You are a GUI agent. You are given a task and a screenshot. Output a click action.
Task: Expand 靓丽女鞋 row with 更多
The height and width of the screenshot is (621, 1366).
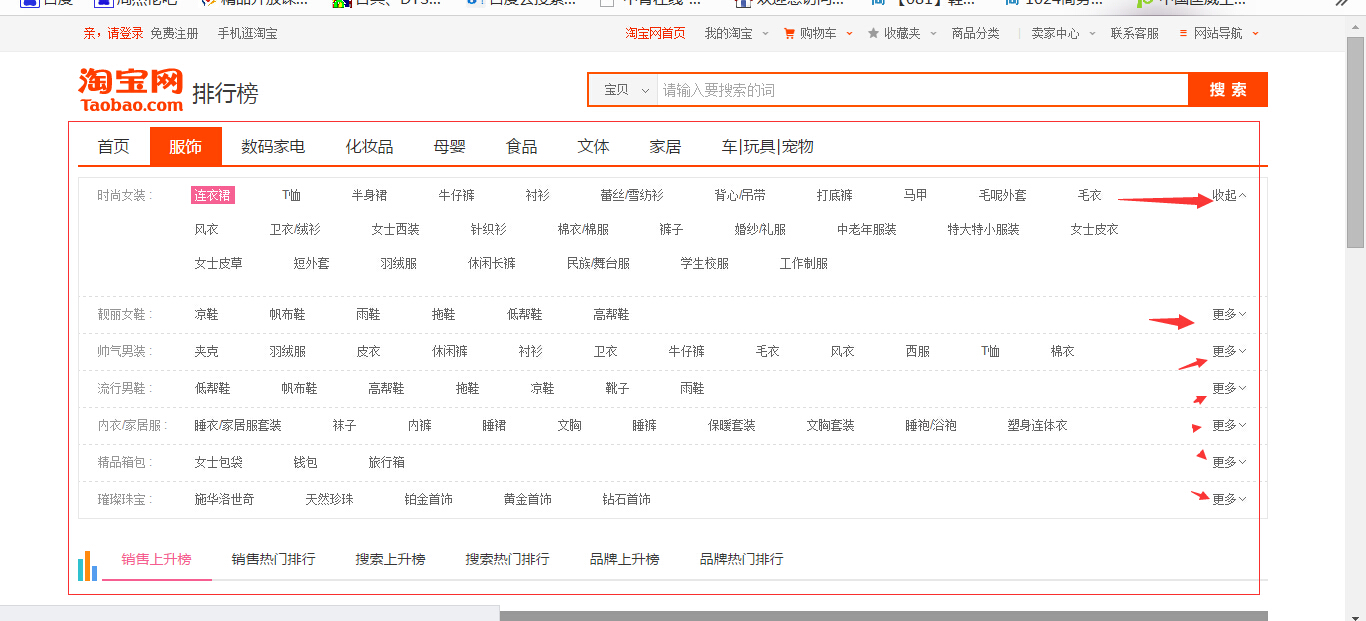tap(1229, 314)
